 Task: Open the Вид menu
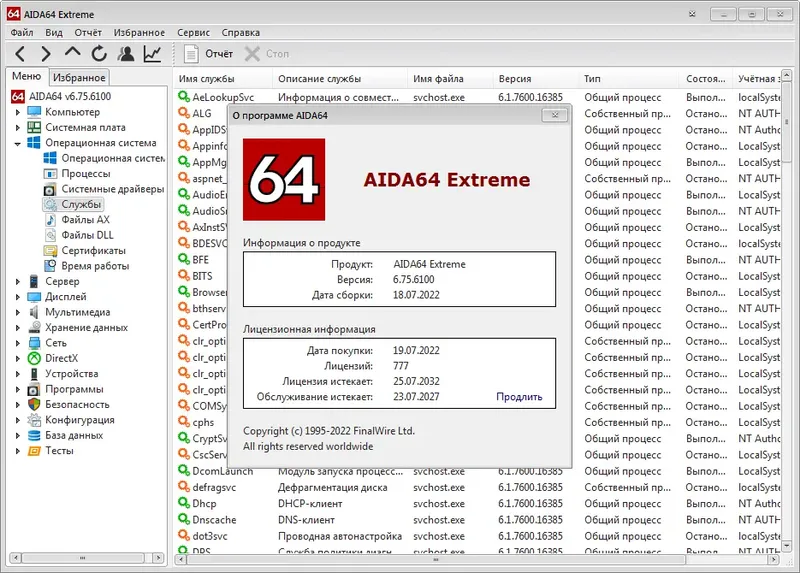coord(54,32)
